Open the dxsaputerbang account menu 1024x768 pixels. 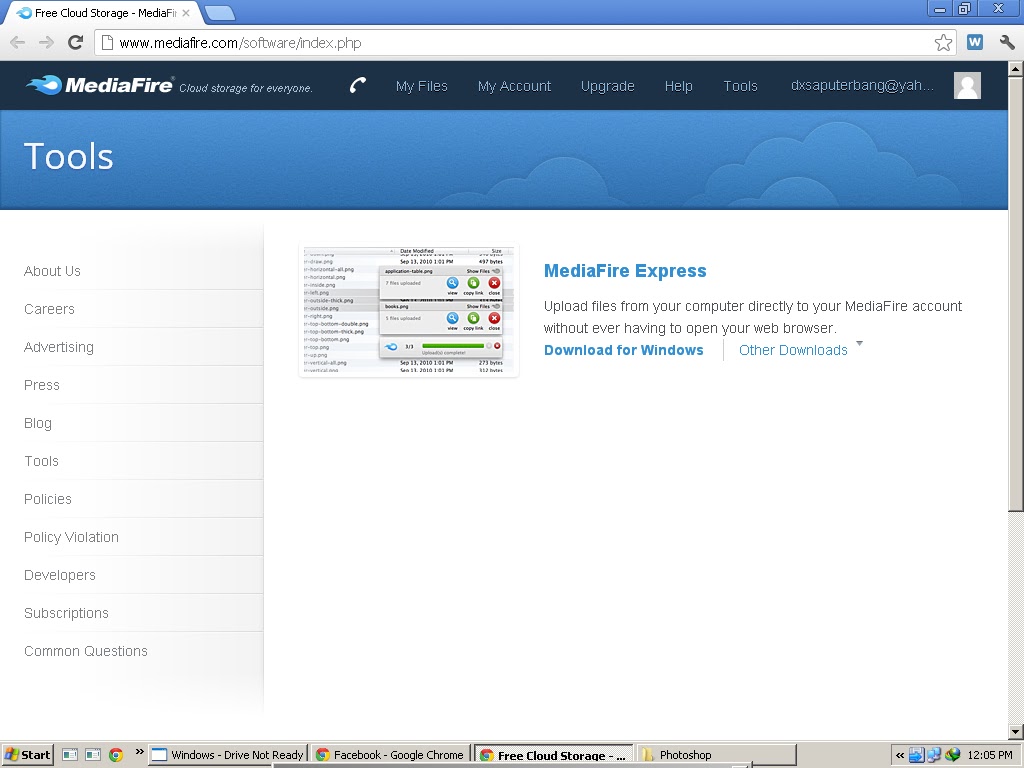(862, 86)
